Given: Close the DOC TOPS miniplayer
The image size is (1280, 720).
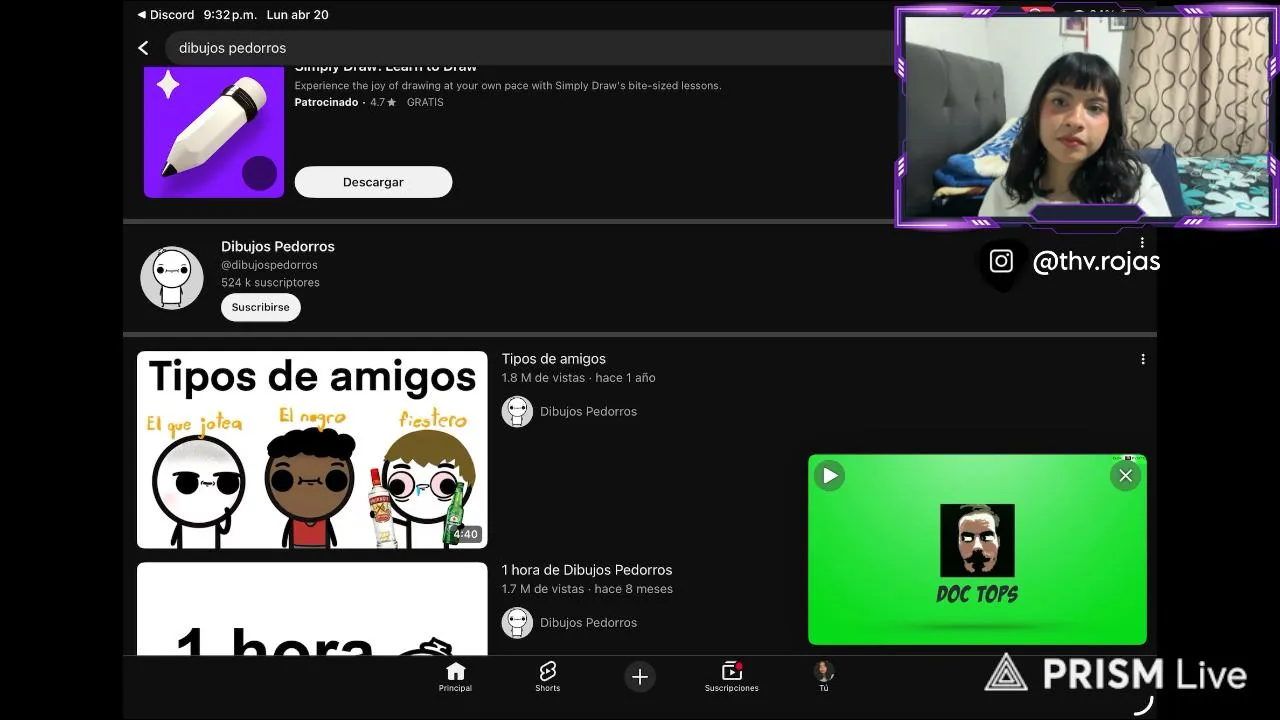Looking at the screenshot, I should (x=1125, y=476).
